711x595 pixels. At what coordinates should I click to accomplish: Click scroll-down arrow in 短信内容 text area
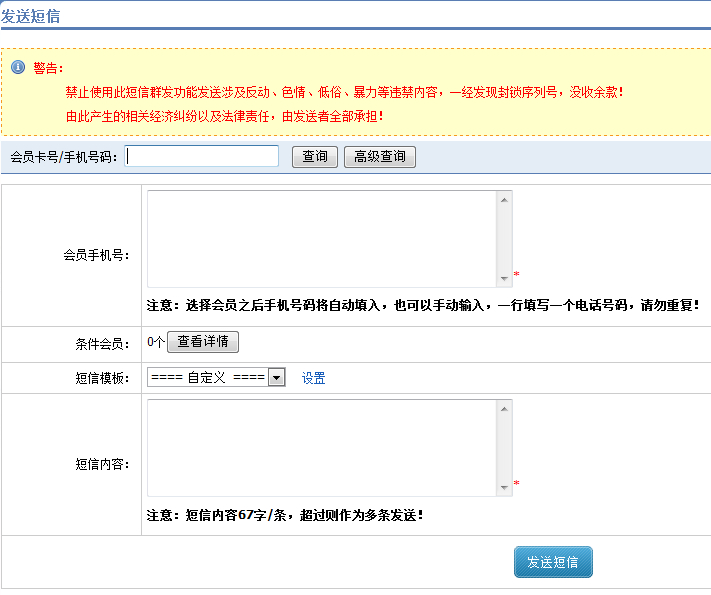tap(505, 488)
